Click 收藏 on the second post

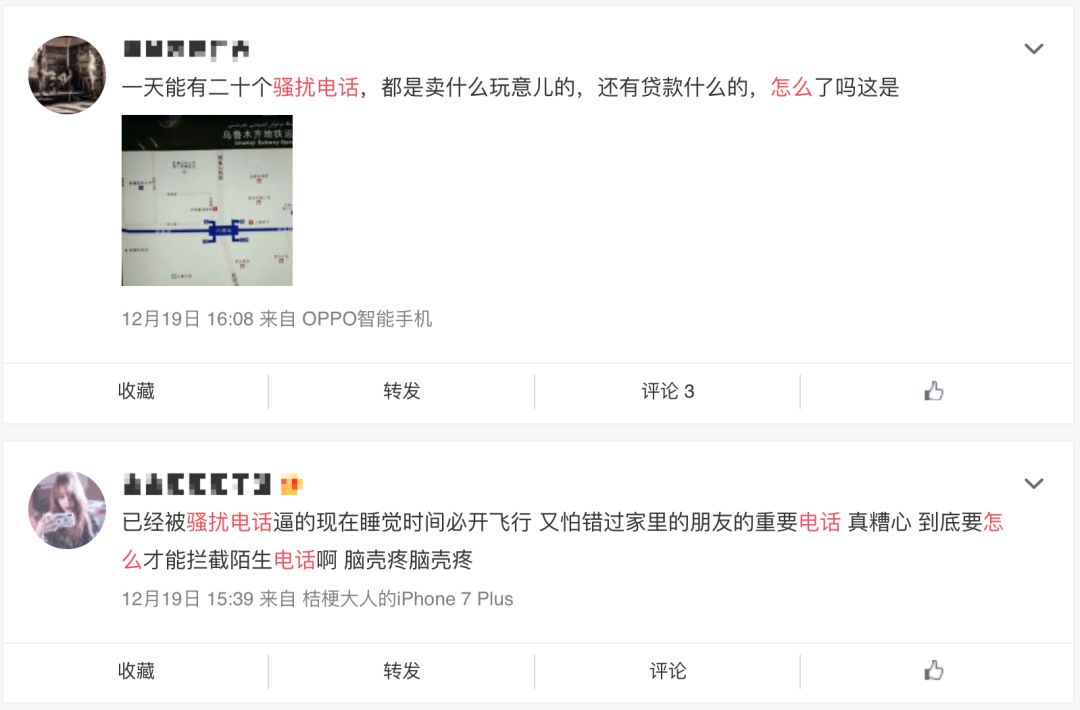click(136, 671)
